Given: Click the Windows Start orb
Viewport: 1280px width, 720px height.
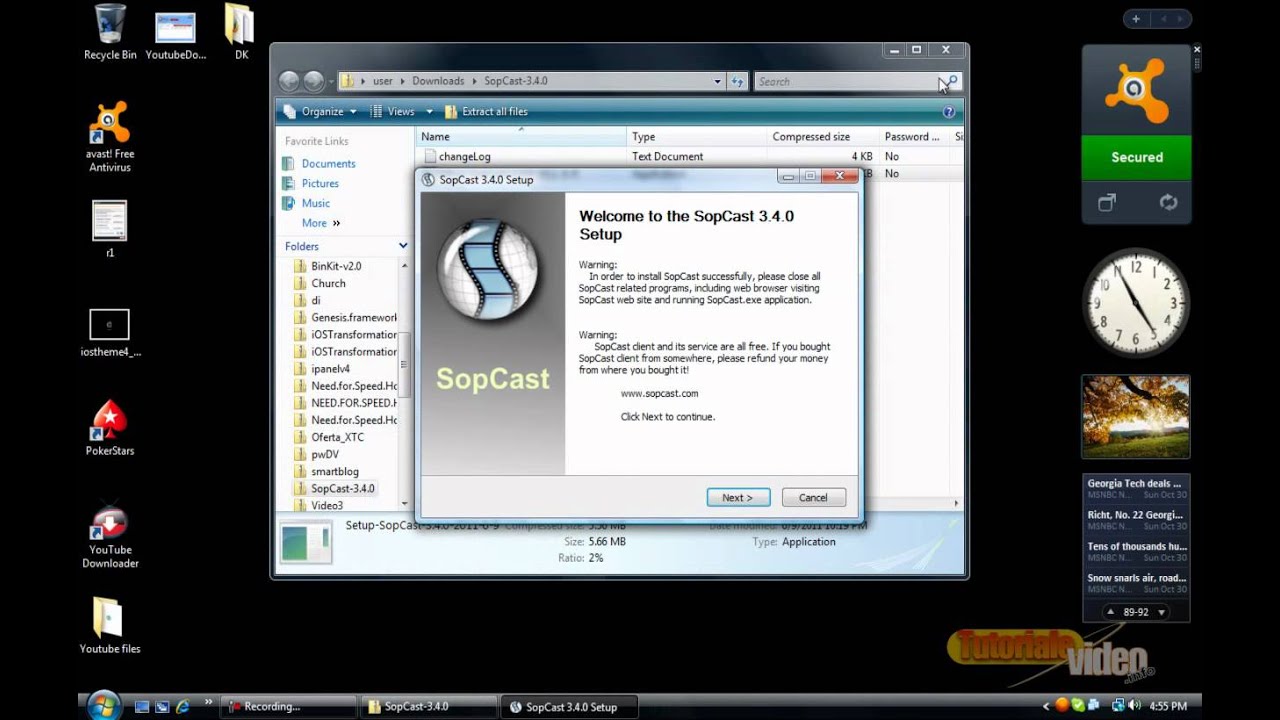Looking at the screenshot, I should pyautogui.click(x=104, y=706).
